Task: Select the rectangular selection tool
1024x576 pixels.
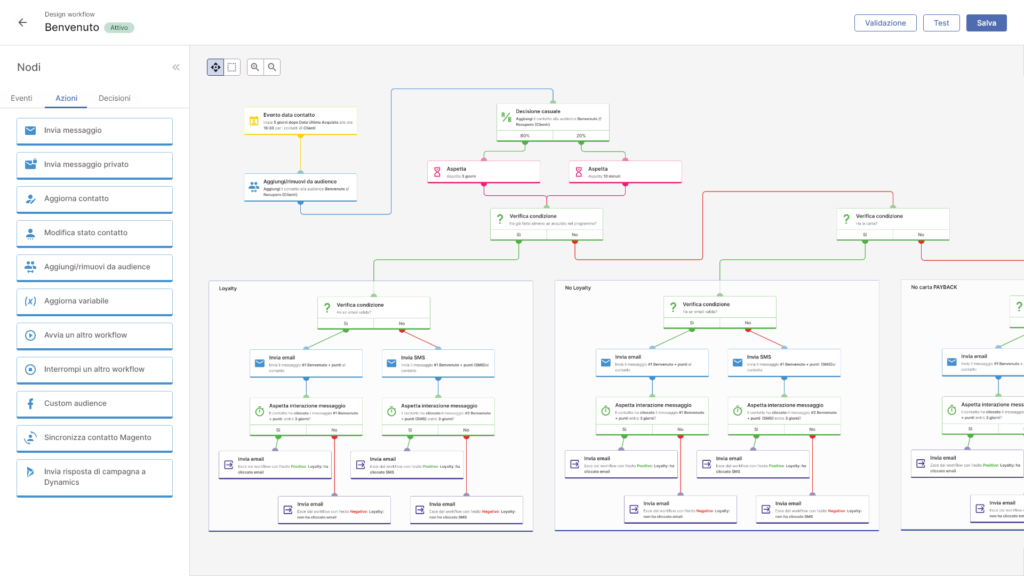Action: coord(232,67)
